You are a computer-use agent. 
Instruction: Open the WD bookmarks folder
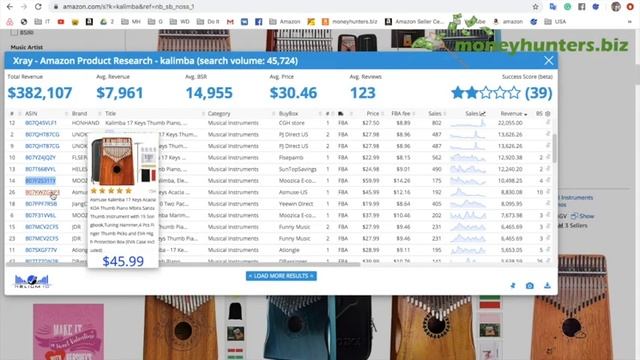point(180,22)
